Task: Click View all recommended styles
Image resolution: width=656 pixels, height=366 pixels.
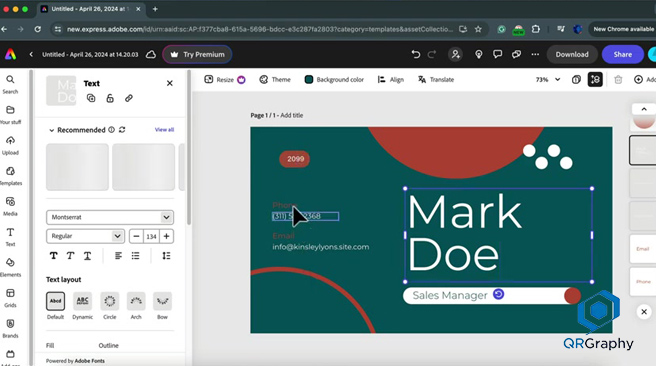Action: [x=164, y=130]
